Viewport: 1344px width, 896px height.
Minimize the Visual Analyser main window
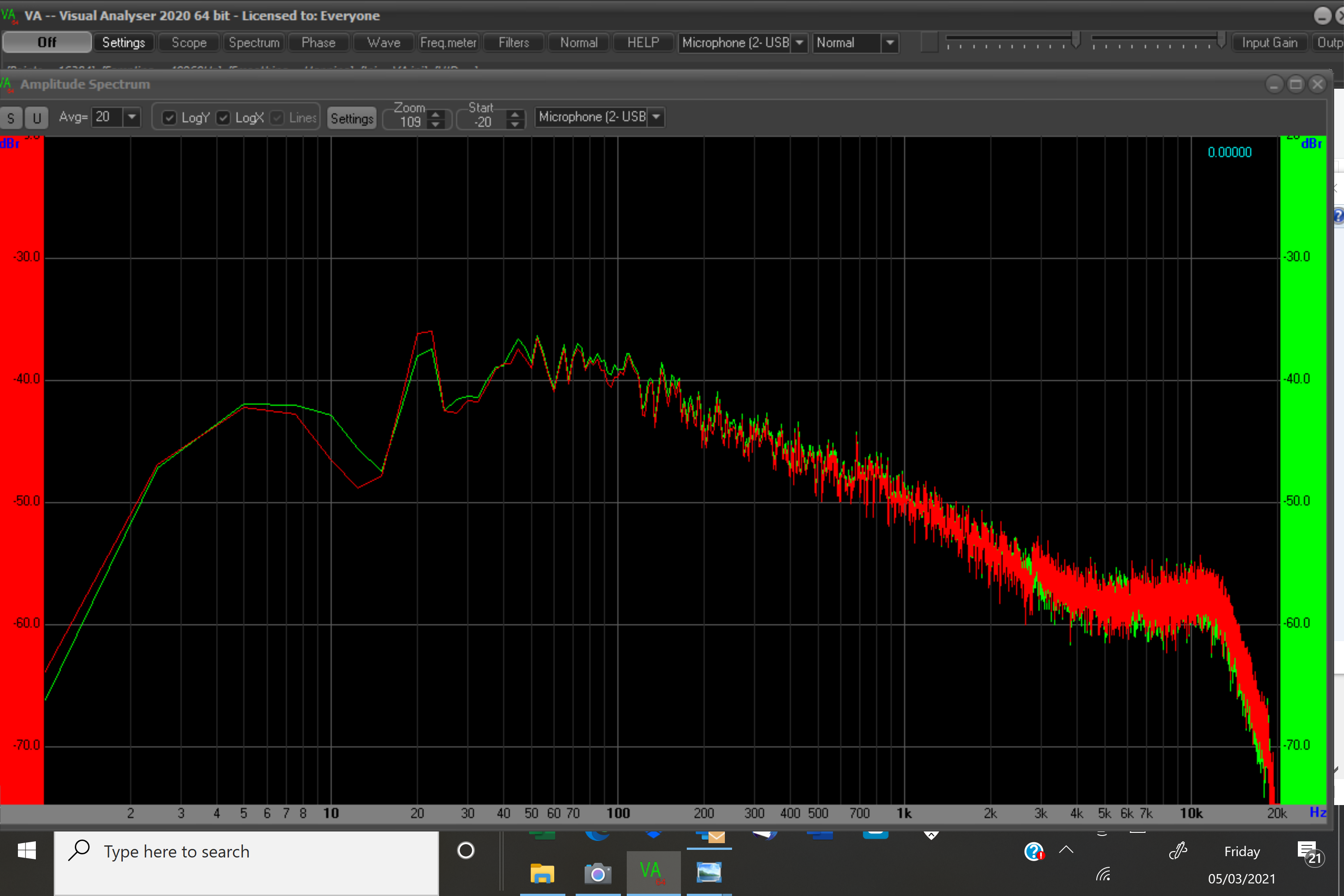point(1322,15)
